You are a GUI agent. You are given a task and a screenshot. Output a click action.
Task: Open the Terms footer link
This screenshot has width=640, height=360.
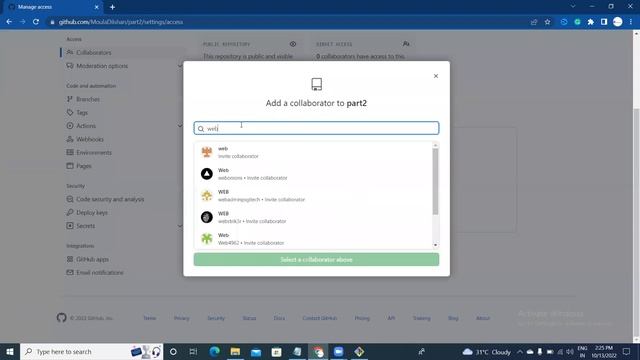click(149, 318)
